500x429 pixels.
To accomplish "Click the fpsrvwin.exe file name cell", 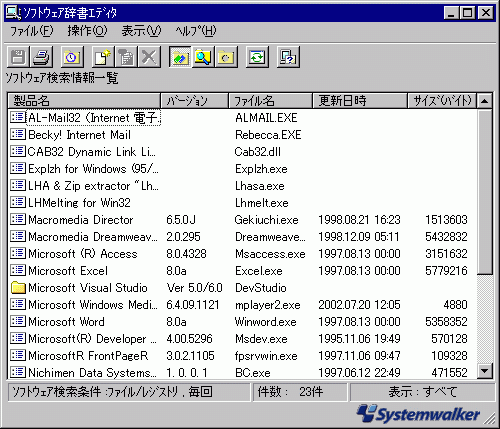I will (x=266, y=356).
